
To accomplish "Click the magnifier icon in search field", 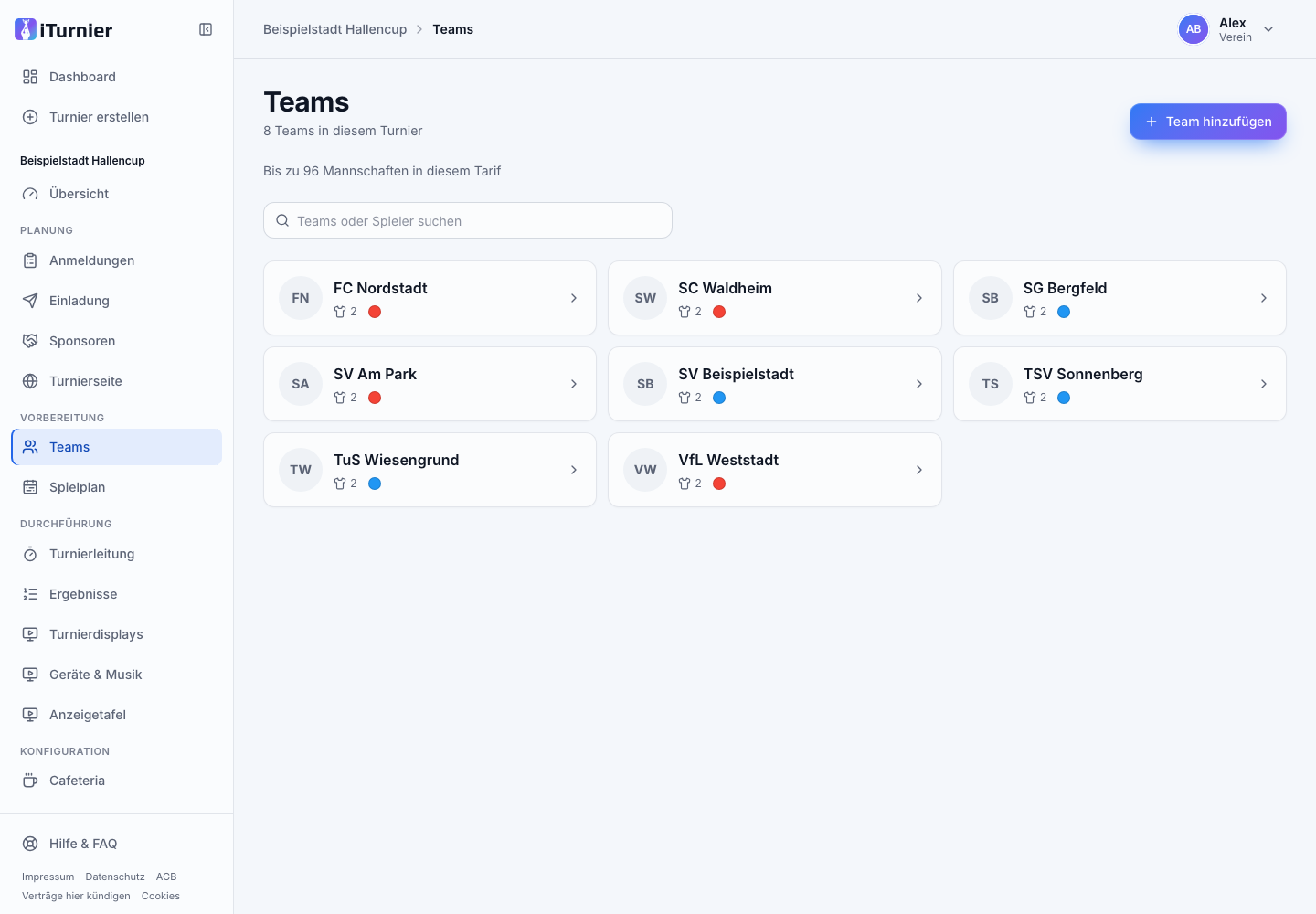I will tap(282, 220).
